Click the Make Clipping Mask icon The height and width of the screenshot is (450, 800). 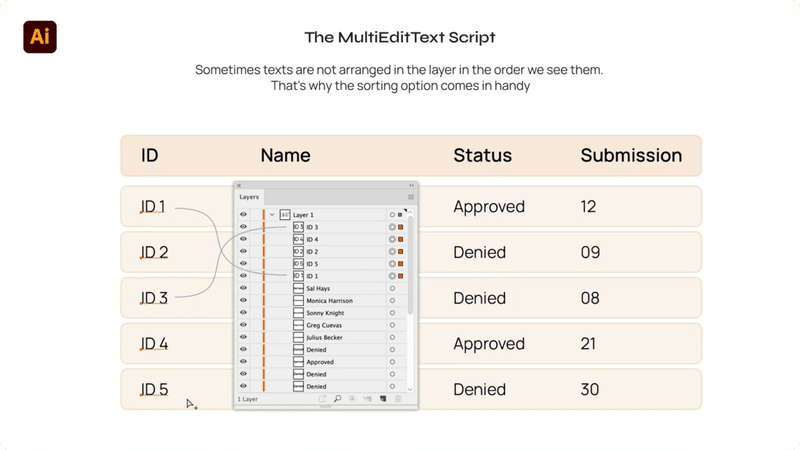pos(353,399)
